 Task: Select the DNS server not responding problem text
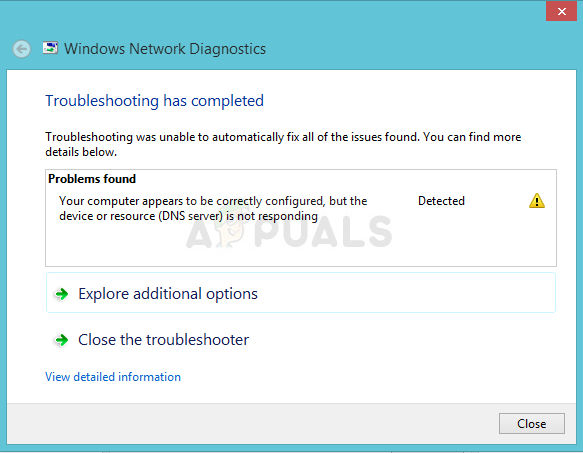tap(213, 208)
